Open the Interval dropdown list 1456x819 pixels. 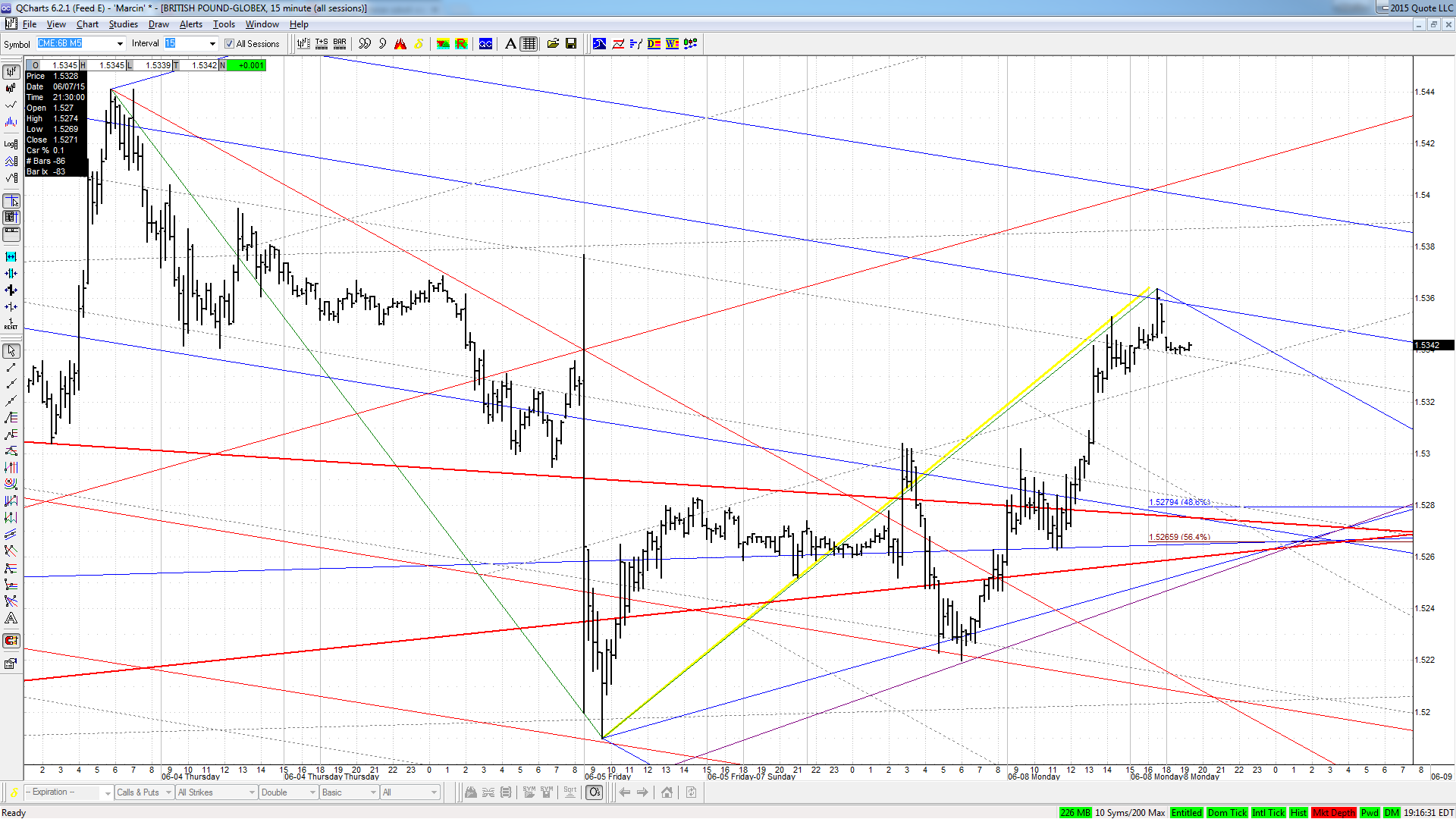coord(212,44)
